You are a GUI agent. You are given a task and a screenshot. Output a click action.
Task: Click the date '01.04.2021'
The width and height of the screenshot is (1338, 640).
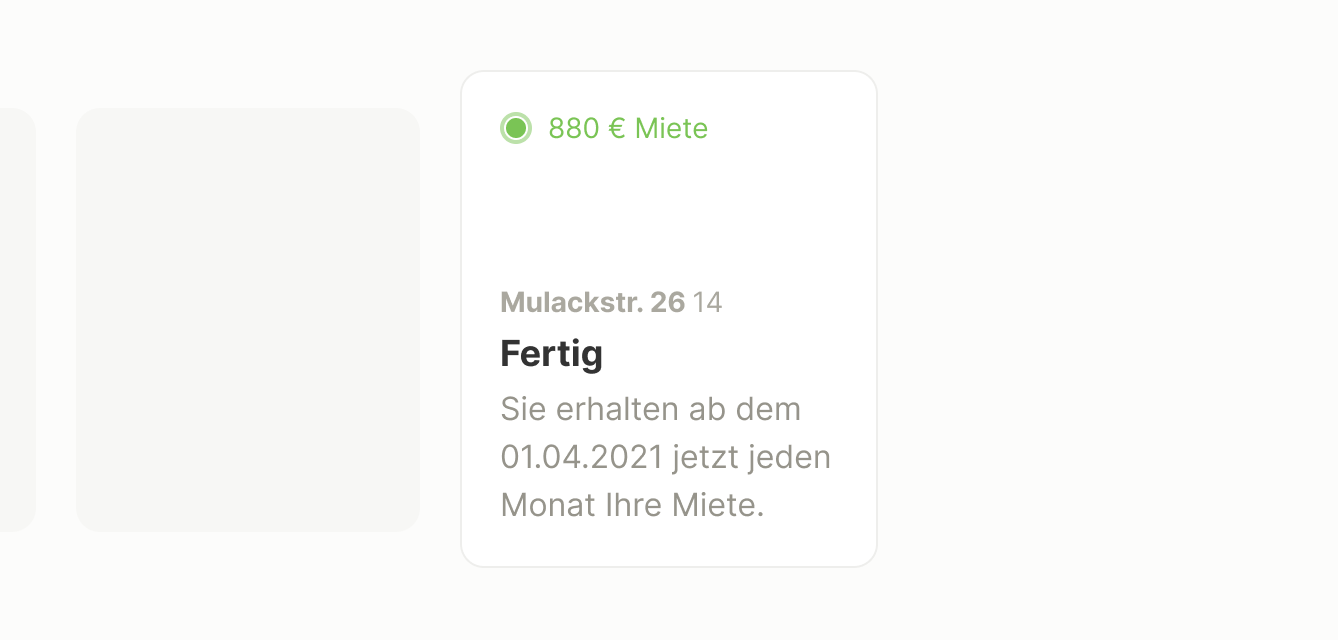(582, 457)
